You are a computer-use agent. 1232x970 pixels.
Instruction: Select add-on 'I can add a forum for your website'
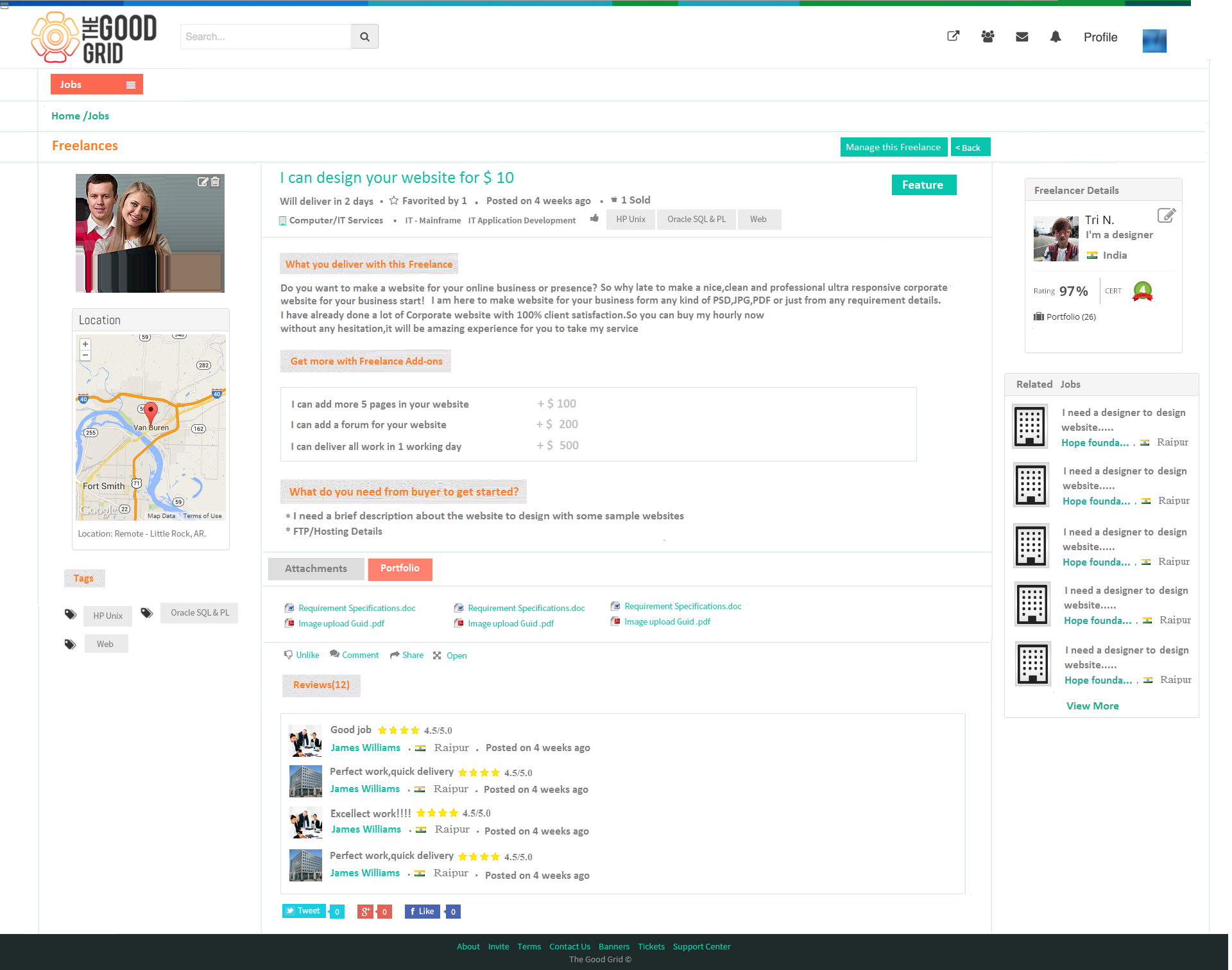tap(368, 425)
